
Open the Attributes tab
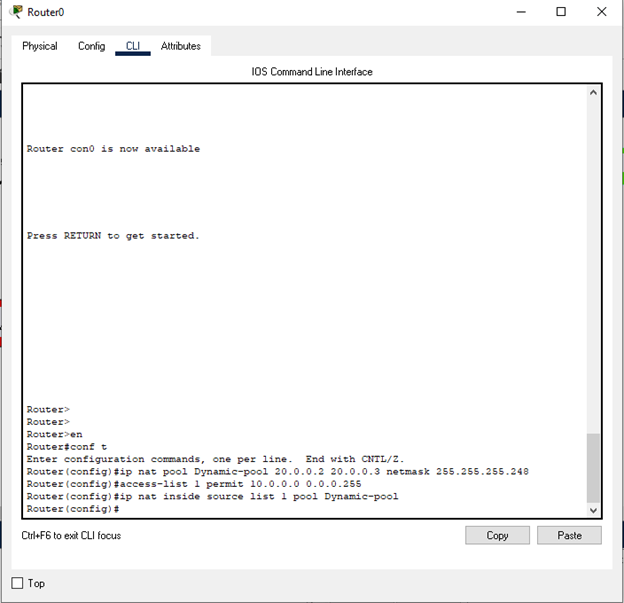click(181, 46)
